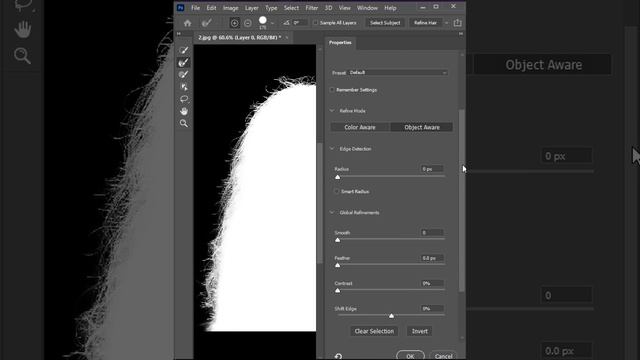640x360 pixels.
Task: Select the Refine Edge Brush tool
Action: click(184, 62)
